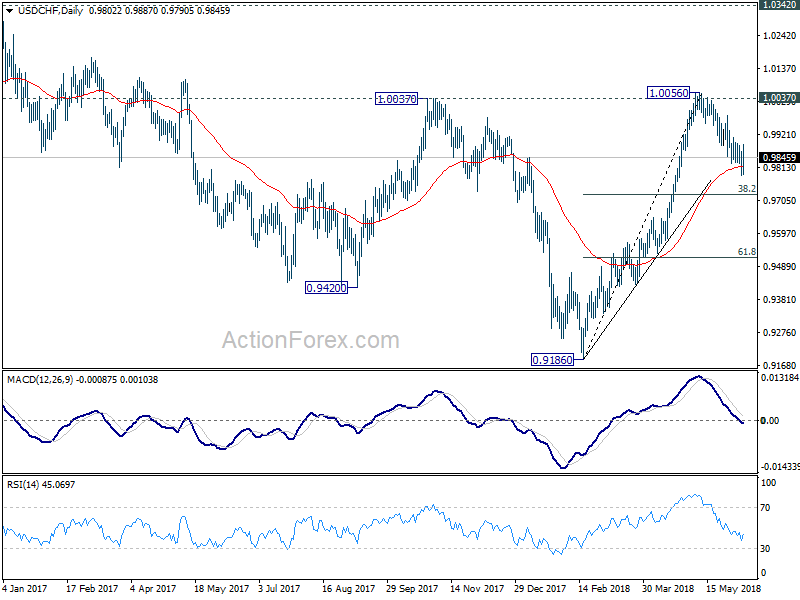Viewport: 800px width, 600px height.
Task: Click the current price tag 0.98459
Action: pyautogui.click(x=779, y=157)
